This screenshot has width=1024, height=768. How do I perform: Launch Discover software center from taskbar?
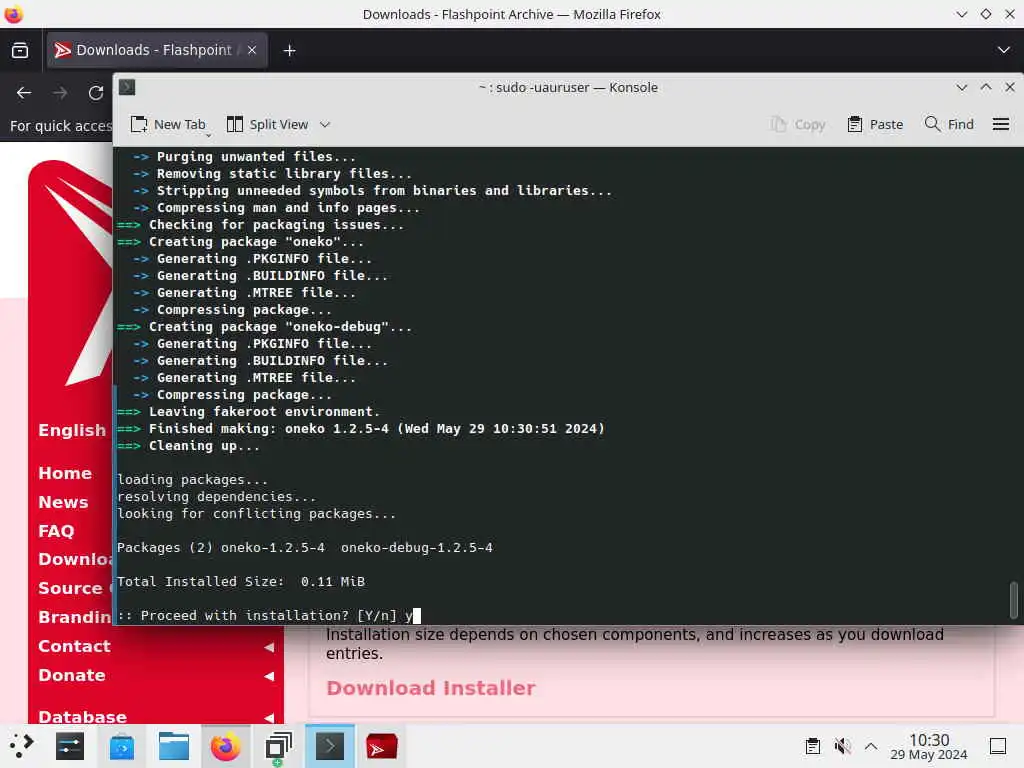click(x=121, y=746)
